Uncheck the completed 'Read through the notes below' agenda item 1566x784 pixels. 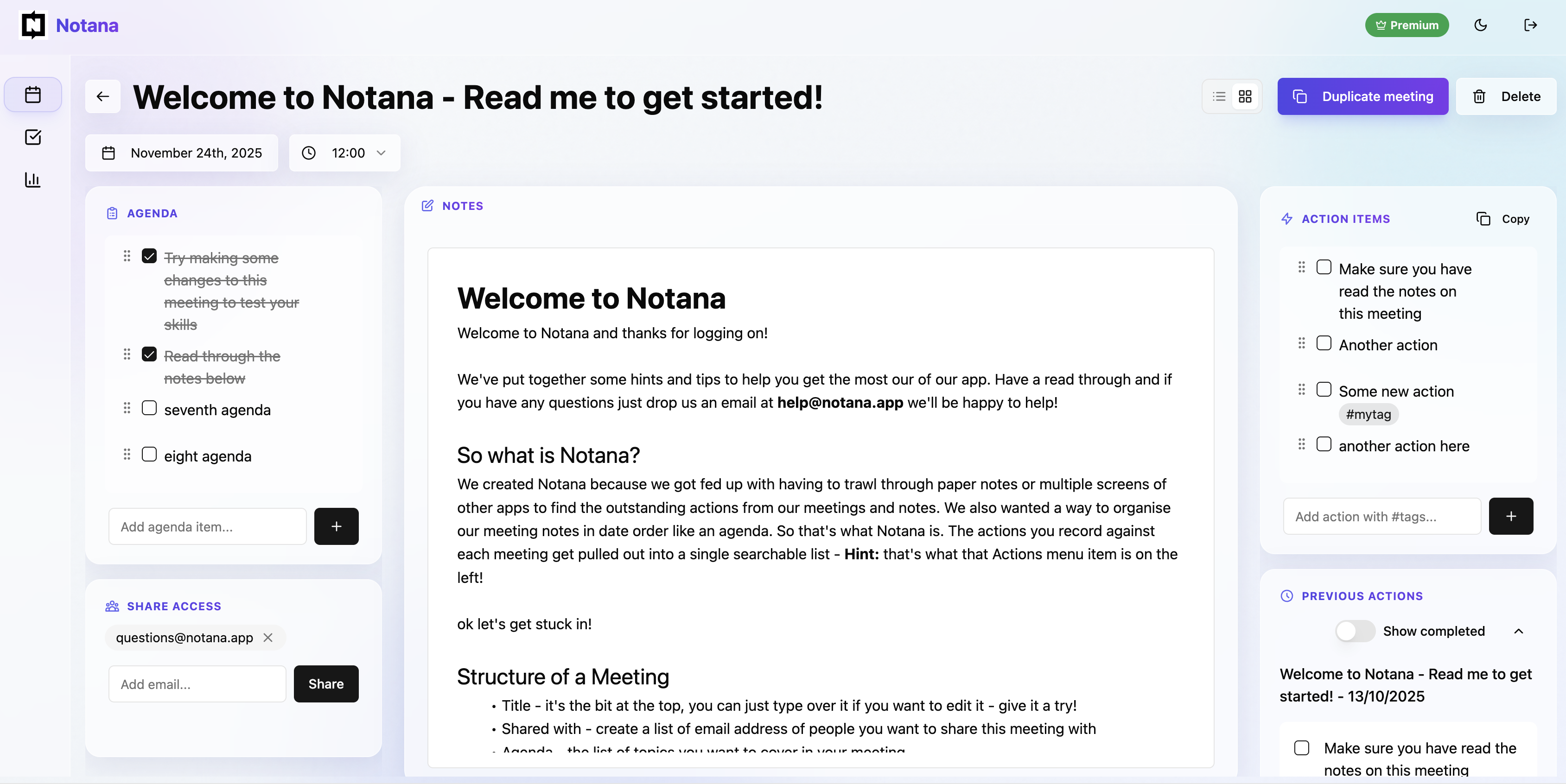click(149, 354)
